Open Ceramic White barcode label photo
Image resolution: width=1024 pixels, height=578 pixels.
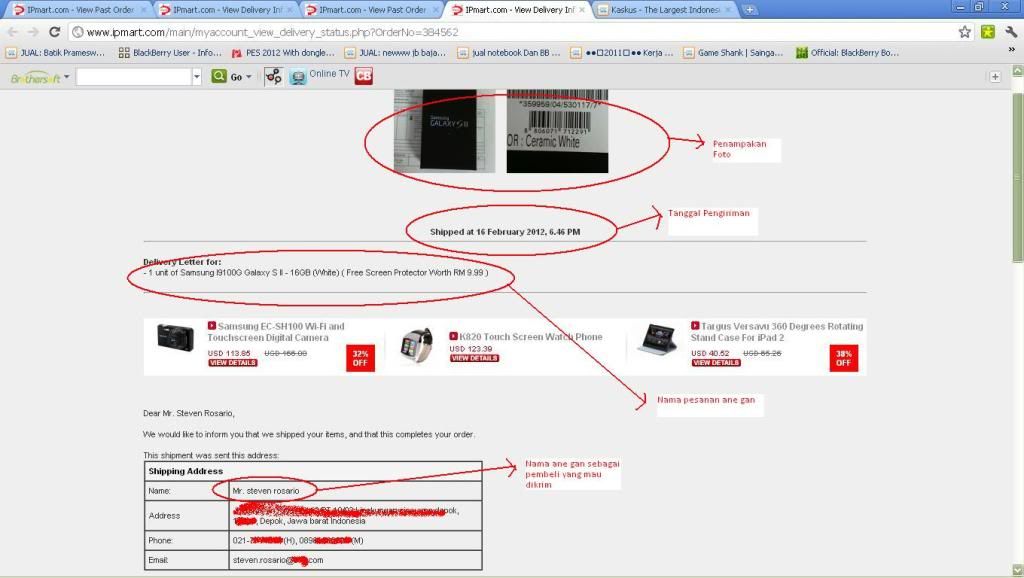557,131
